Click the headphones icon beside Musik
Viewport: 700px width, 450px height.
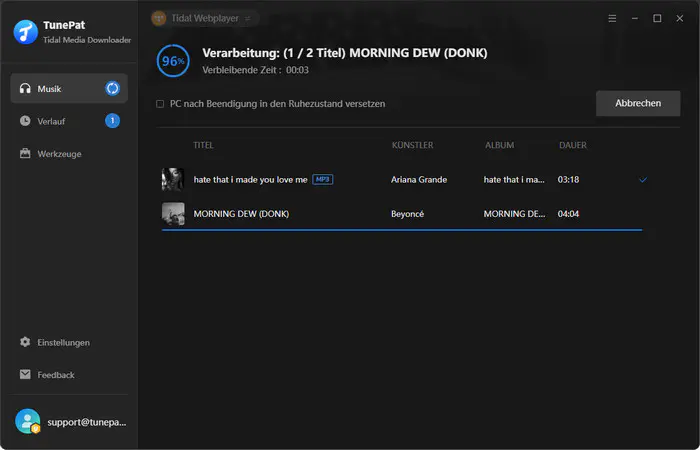click(25, 88)
